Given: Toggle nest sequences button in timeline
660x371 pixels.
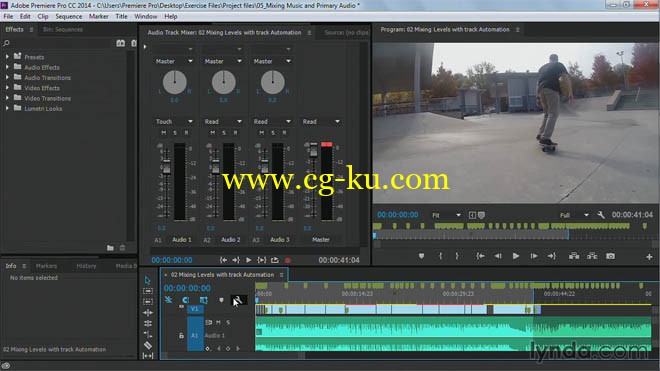Looking at the screenshot, I should pyautogui.click(x=168, y=300).
